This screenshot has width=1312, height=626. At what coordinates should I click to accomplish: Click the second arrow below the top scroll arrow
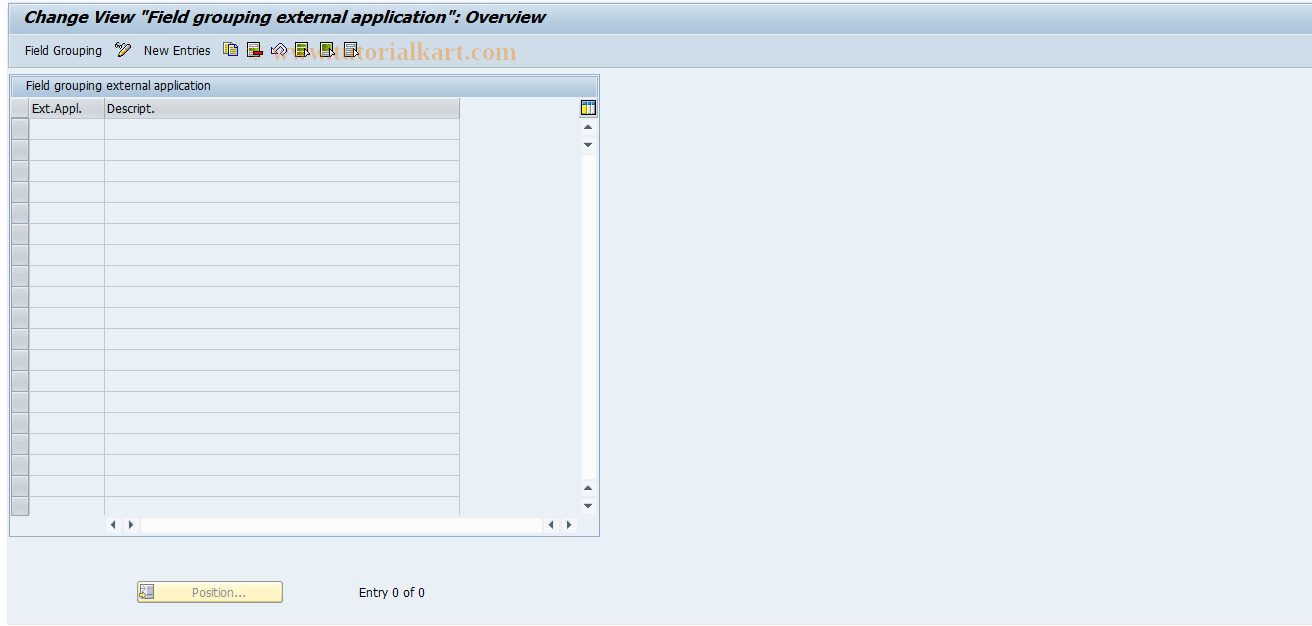(x=588, y=145)
